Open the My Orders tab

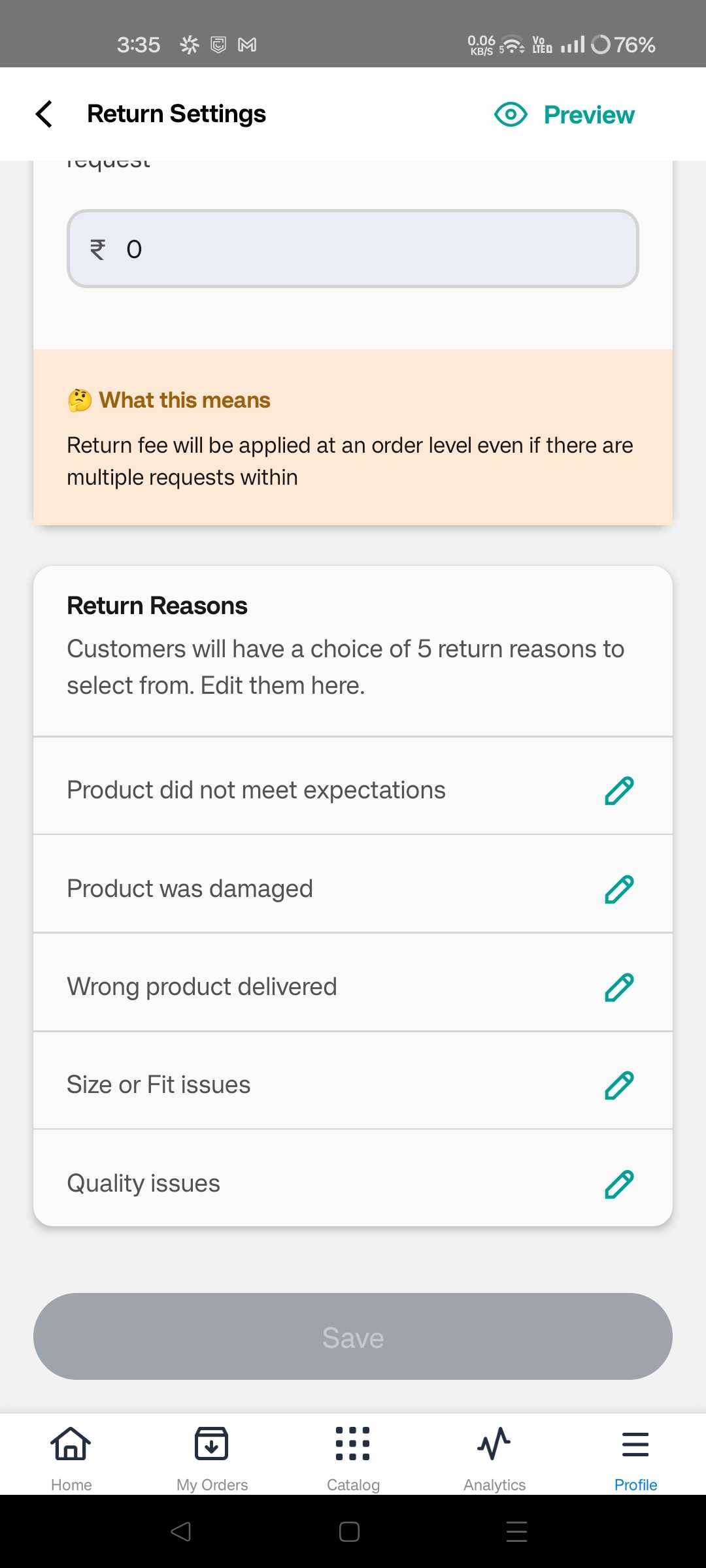212,1456
